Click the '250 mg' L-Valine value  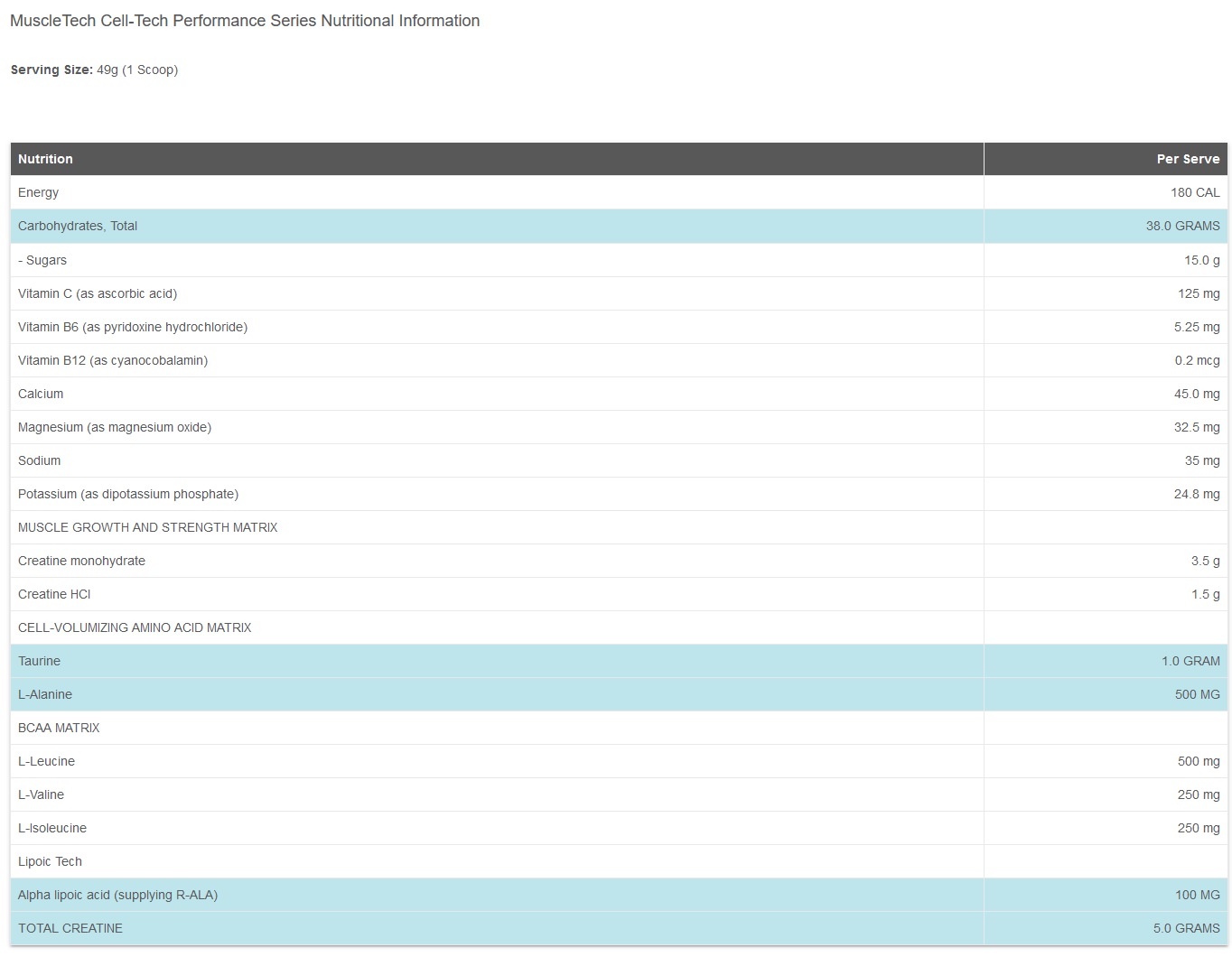point(1199,794)
